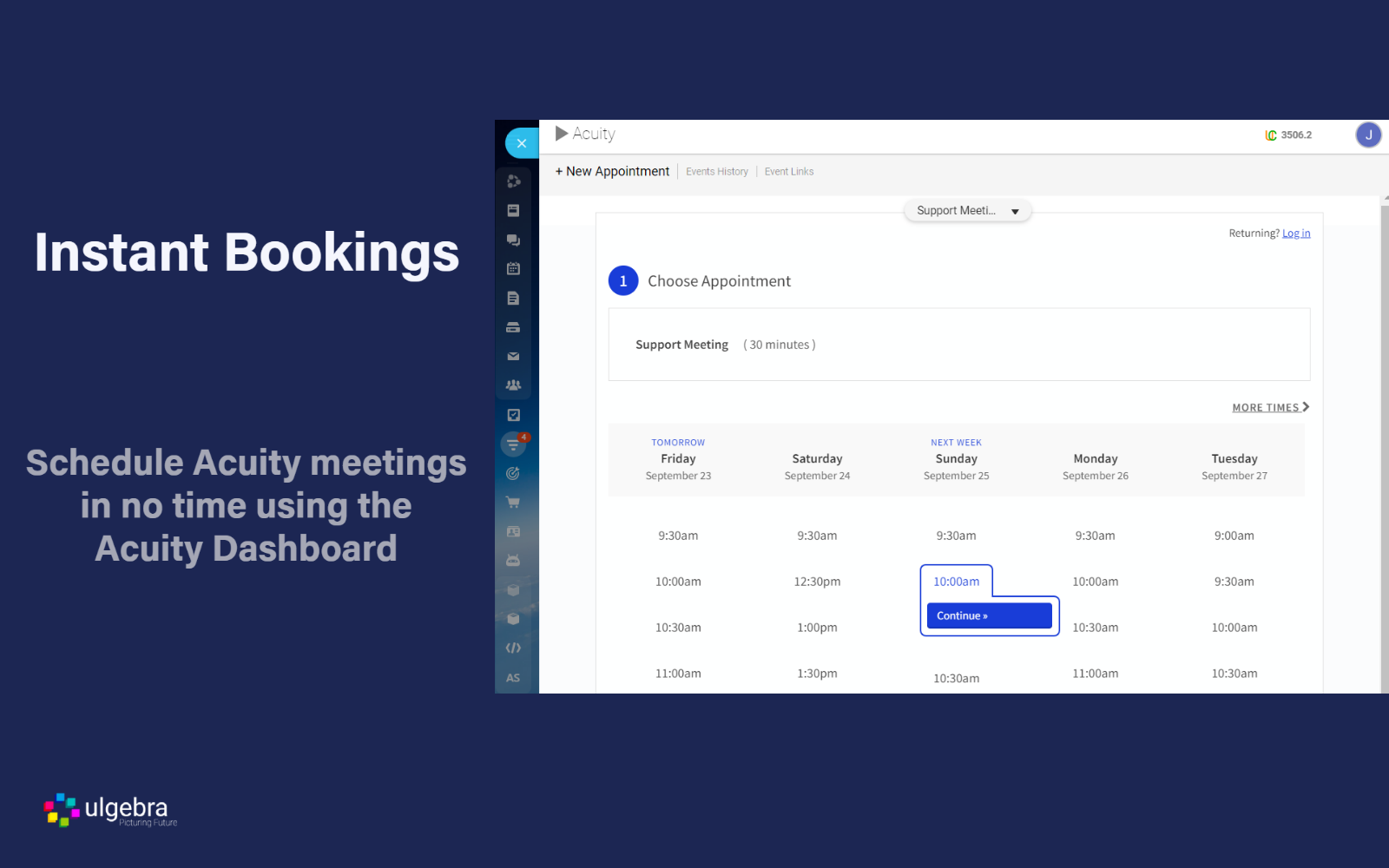The height and width of the screenshot is (868, 1389).
Task: Expand the Acuity header triangle
Action: click(x=562, y=134)
